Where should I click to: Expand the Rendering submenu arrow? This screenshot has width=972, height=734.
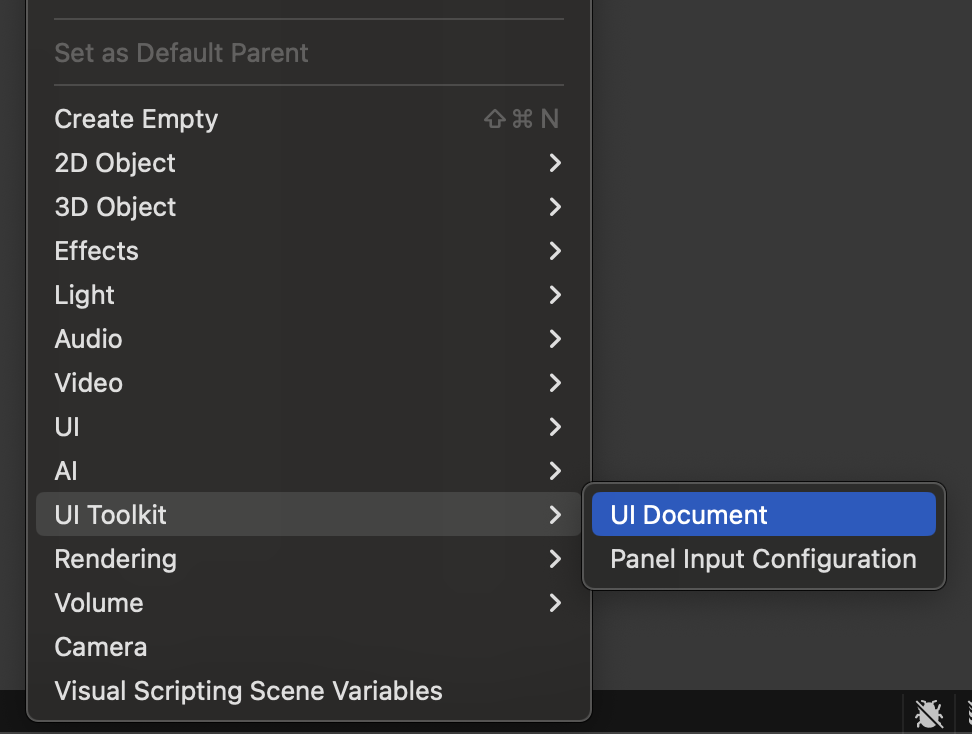(555, 559)
